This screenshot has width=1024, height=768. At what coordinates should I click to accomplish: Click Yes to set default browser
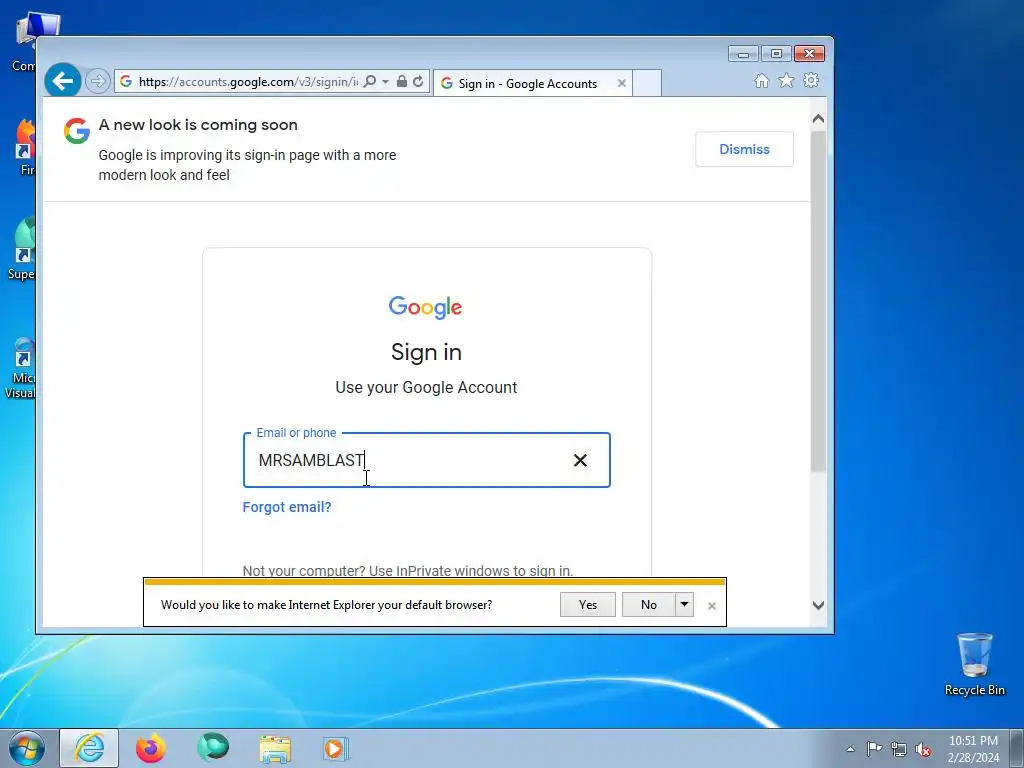(x=588, y=605)
